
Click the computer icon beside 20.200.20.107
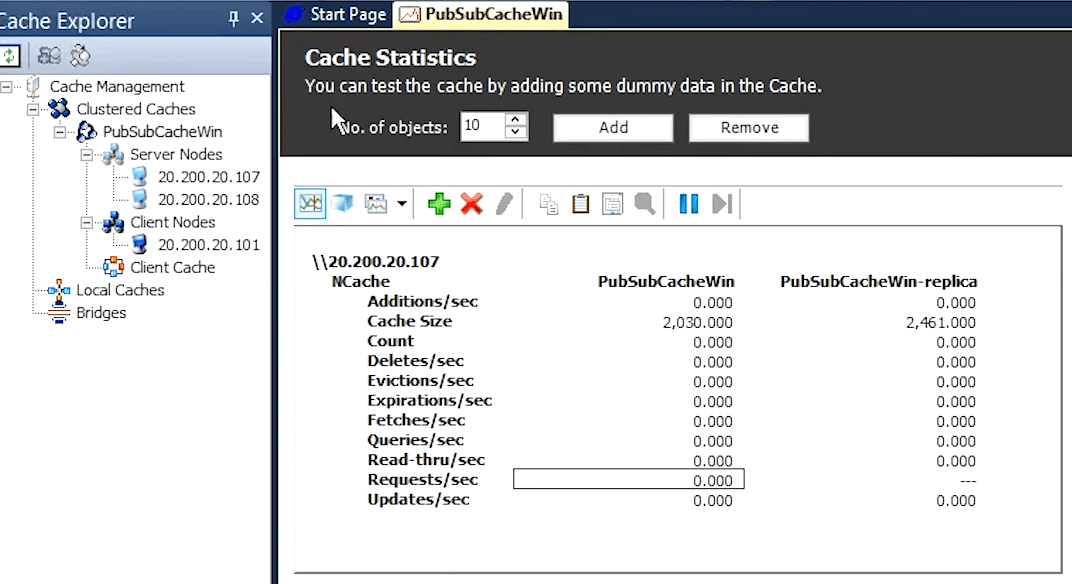point(139,177)
